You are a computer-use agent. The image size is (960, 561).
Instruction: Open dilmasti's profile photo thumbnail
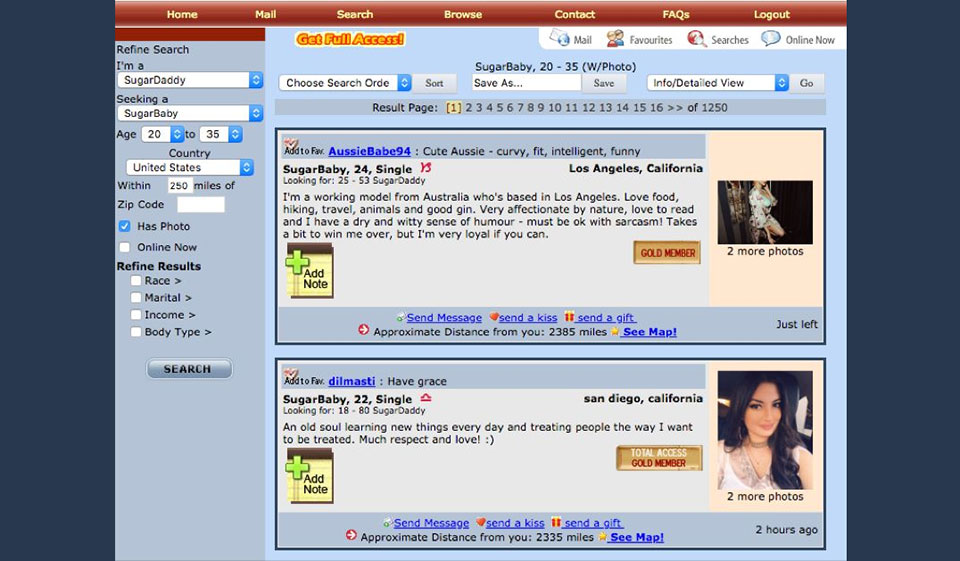tap(765, 430)
